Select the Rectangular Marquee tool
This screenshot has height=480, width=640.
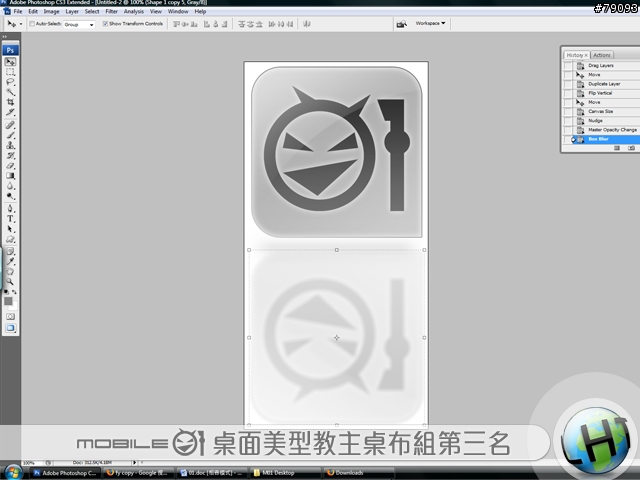click(x=10, y=72)
